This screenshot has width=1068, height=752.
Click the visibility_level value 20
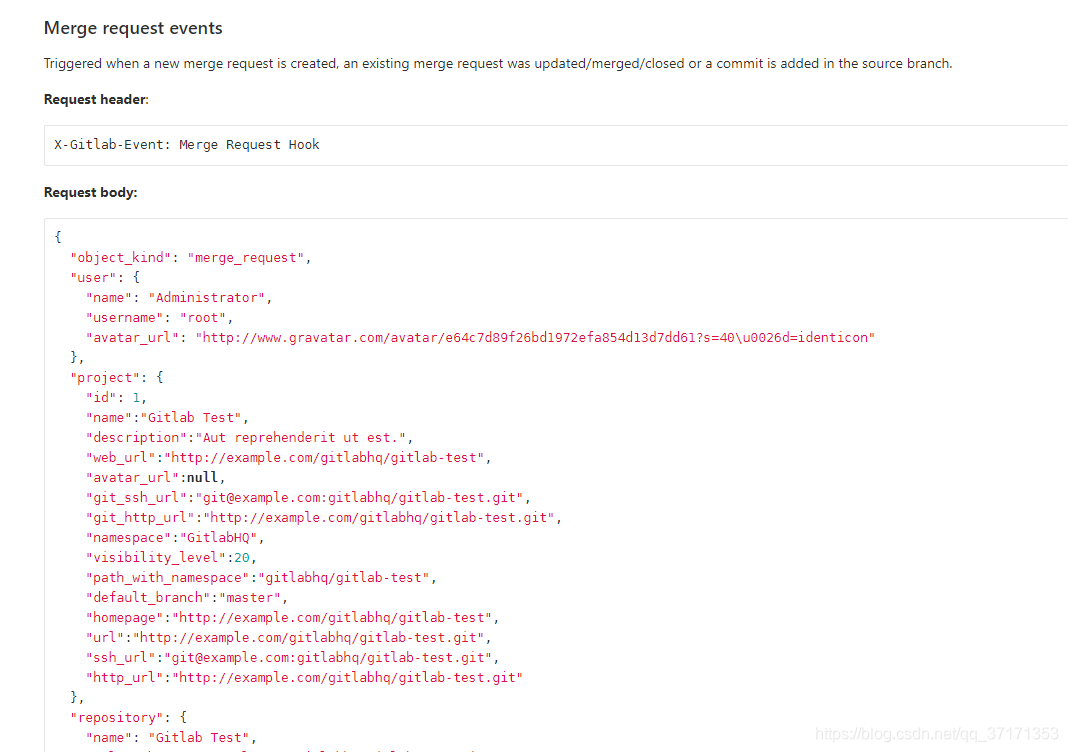click(x=244, y=557)
